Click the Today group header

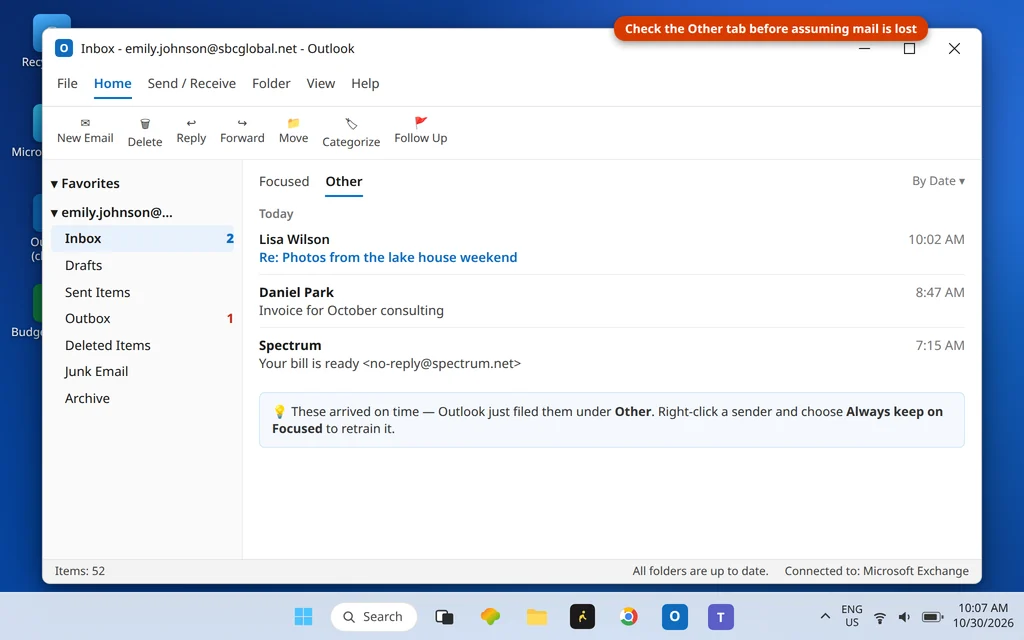coord(276,214)
